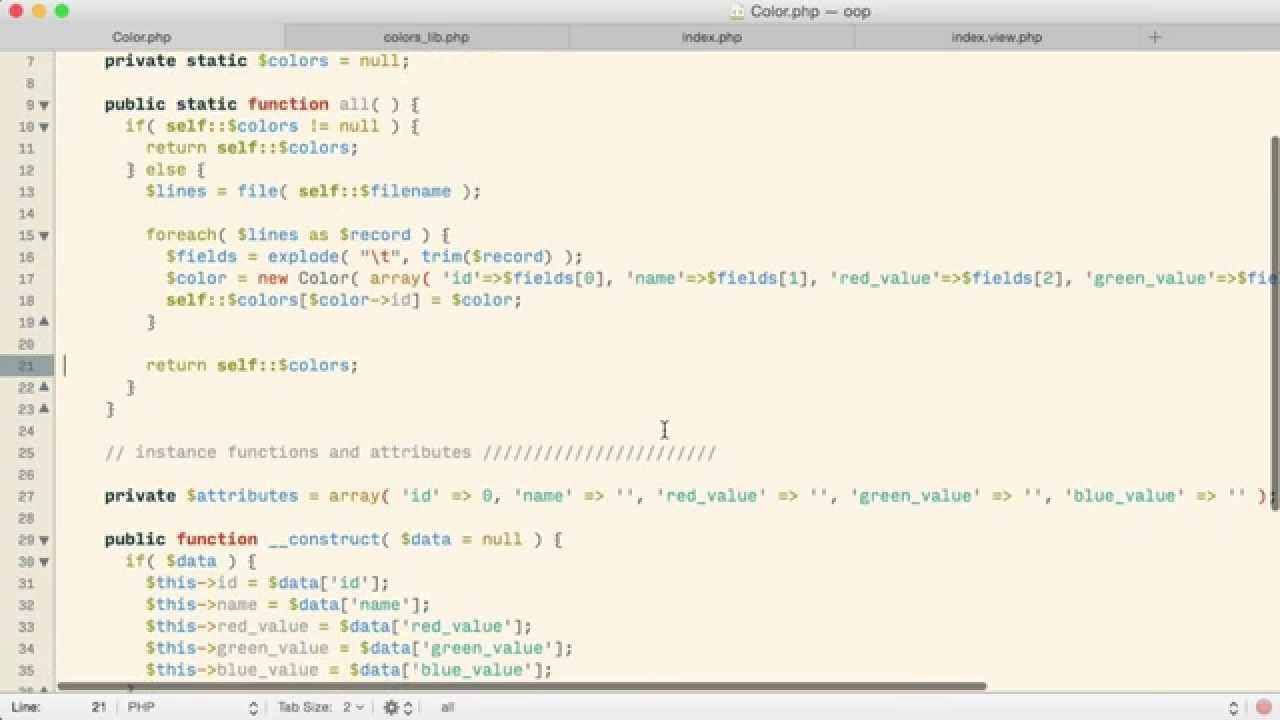The width and height of the screenshot is (1280, 720).
Task: Click "$this->id = $data['id'];" line
Action: pos(267,583)
